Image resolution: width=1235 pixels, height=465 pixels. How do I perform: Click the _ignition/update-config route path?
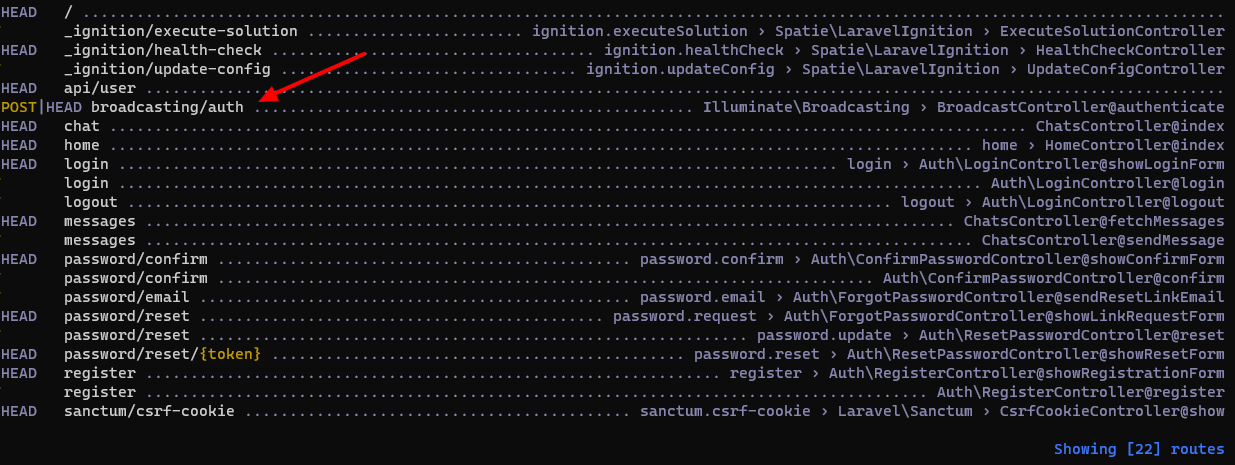click(167, 69)
